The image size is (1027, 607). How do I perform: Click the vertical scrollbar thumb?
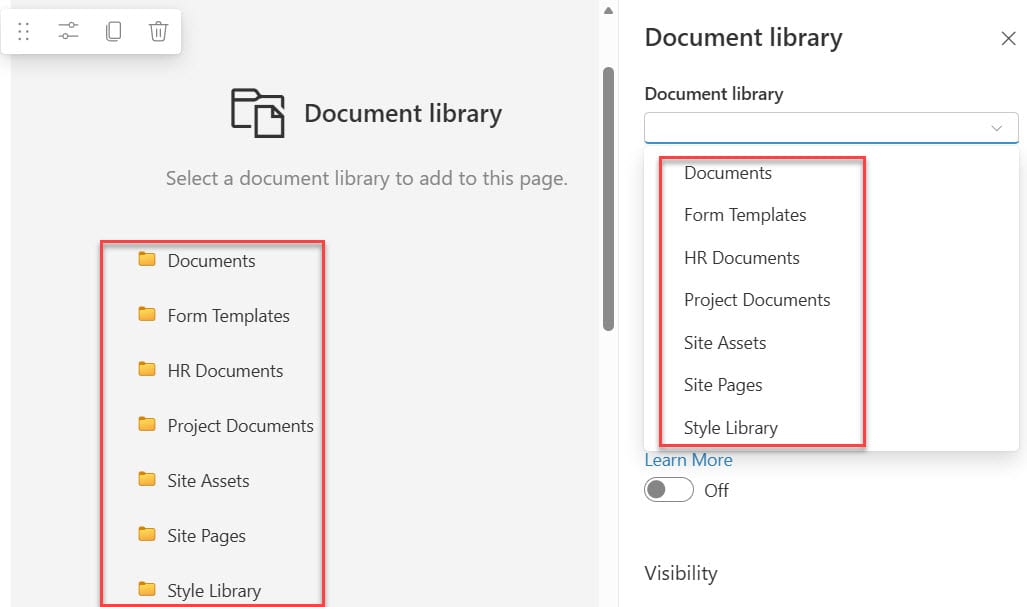(x=607, y=190)
